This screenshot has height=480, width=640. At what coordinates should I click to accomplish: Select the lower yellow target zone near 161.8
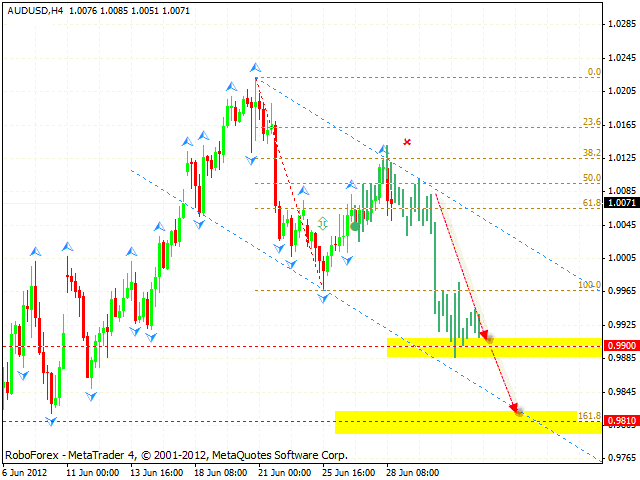coord(467,421)
